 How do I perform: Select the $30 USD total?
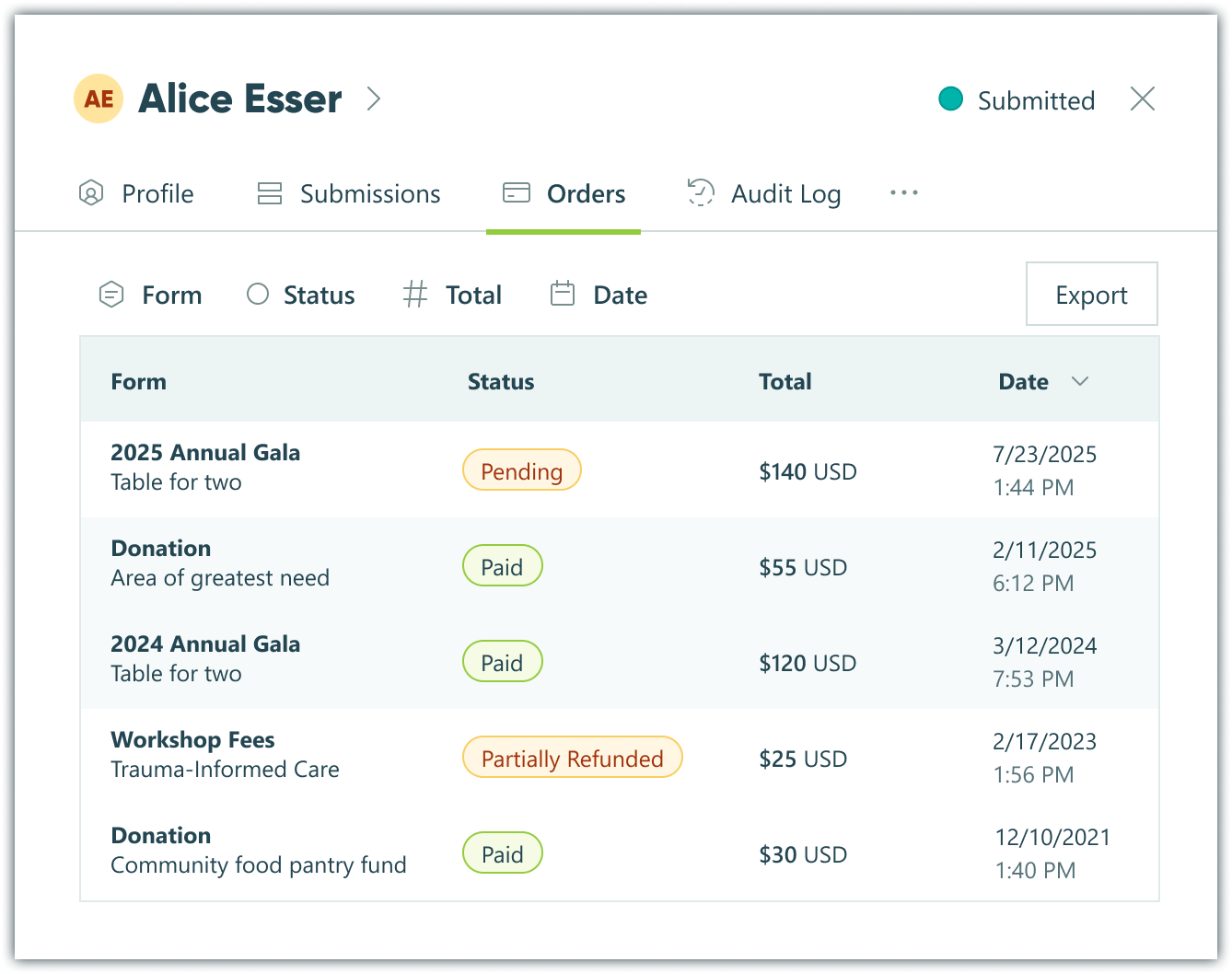pos(803,854)
